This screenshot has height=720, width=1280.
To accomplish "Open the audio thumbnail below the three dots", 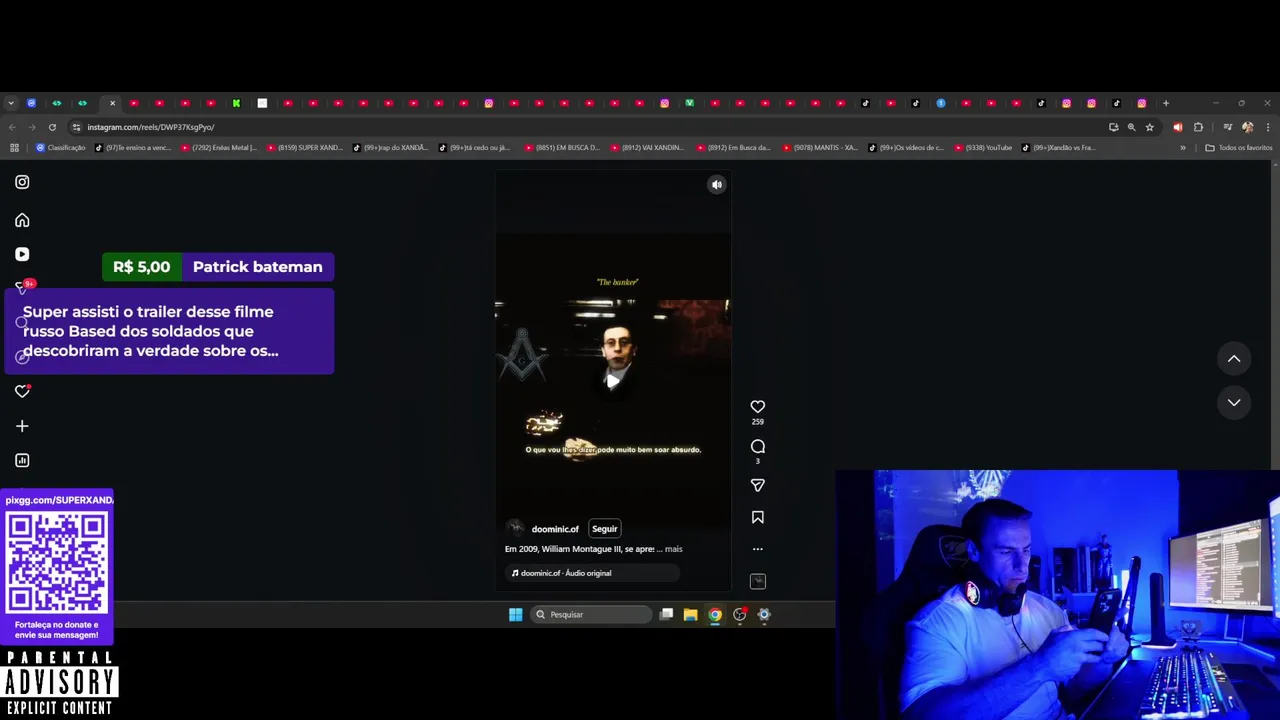I will click(x=757, y=581).
